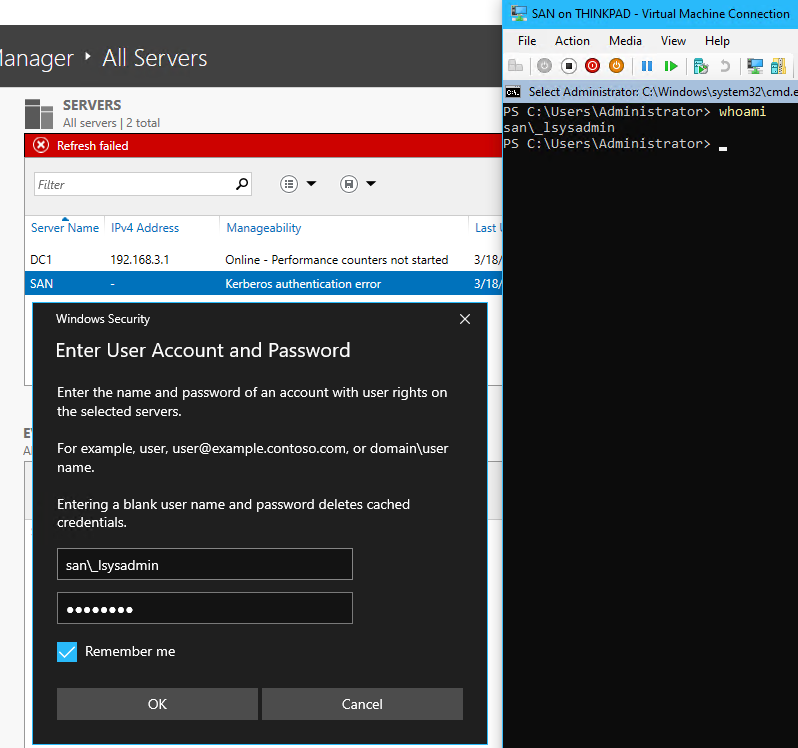Uncheck the Remember me checkbox
This screenshot has width=798, height=748.
(67, 651)
